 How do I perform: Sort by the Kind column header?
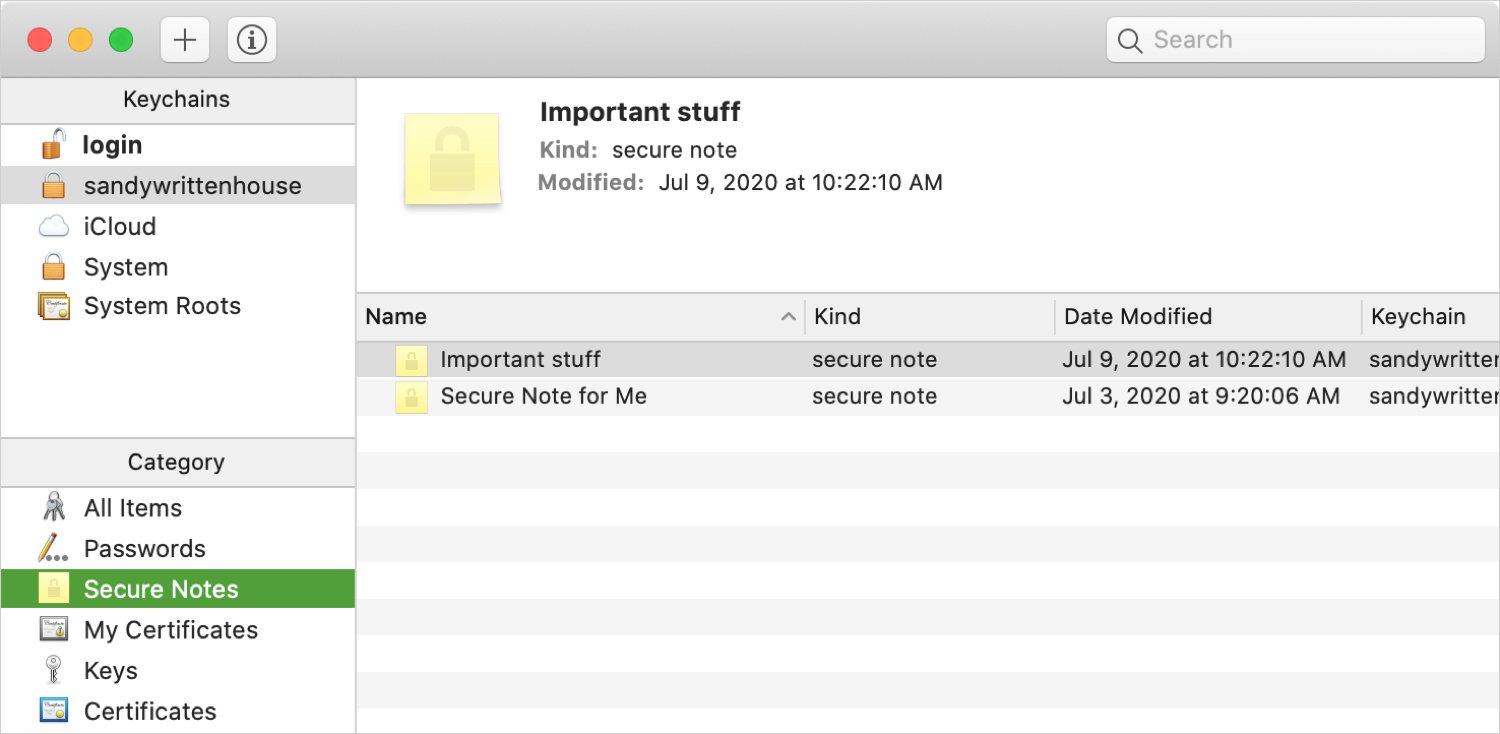click(x=930, y=317)
